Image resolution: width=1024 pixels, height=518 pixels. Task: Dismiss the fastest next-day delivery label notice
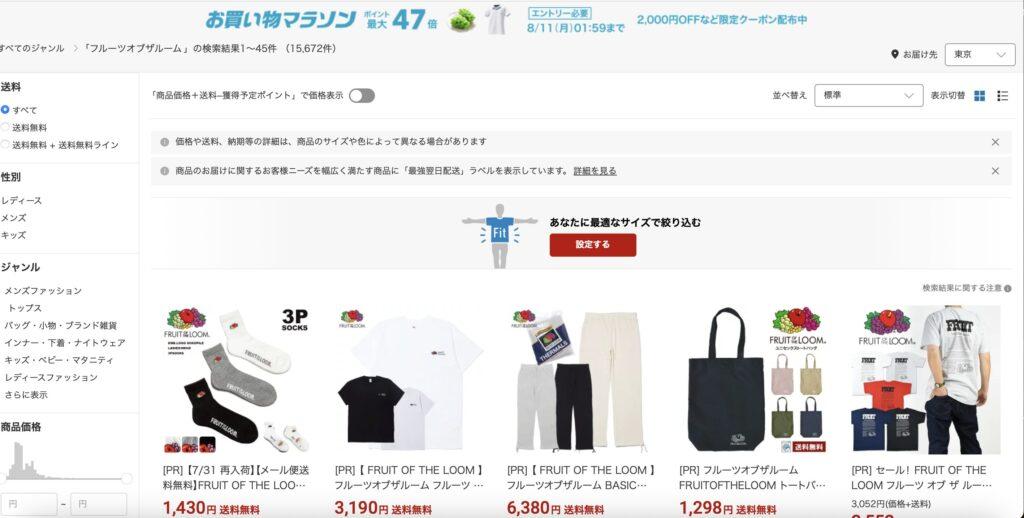pyautogui.click(x=995, y=171)
